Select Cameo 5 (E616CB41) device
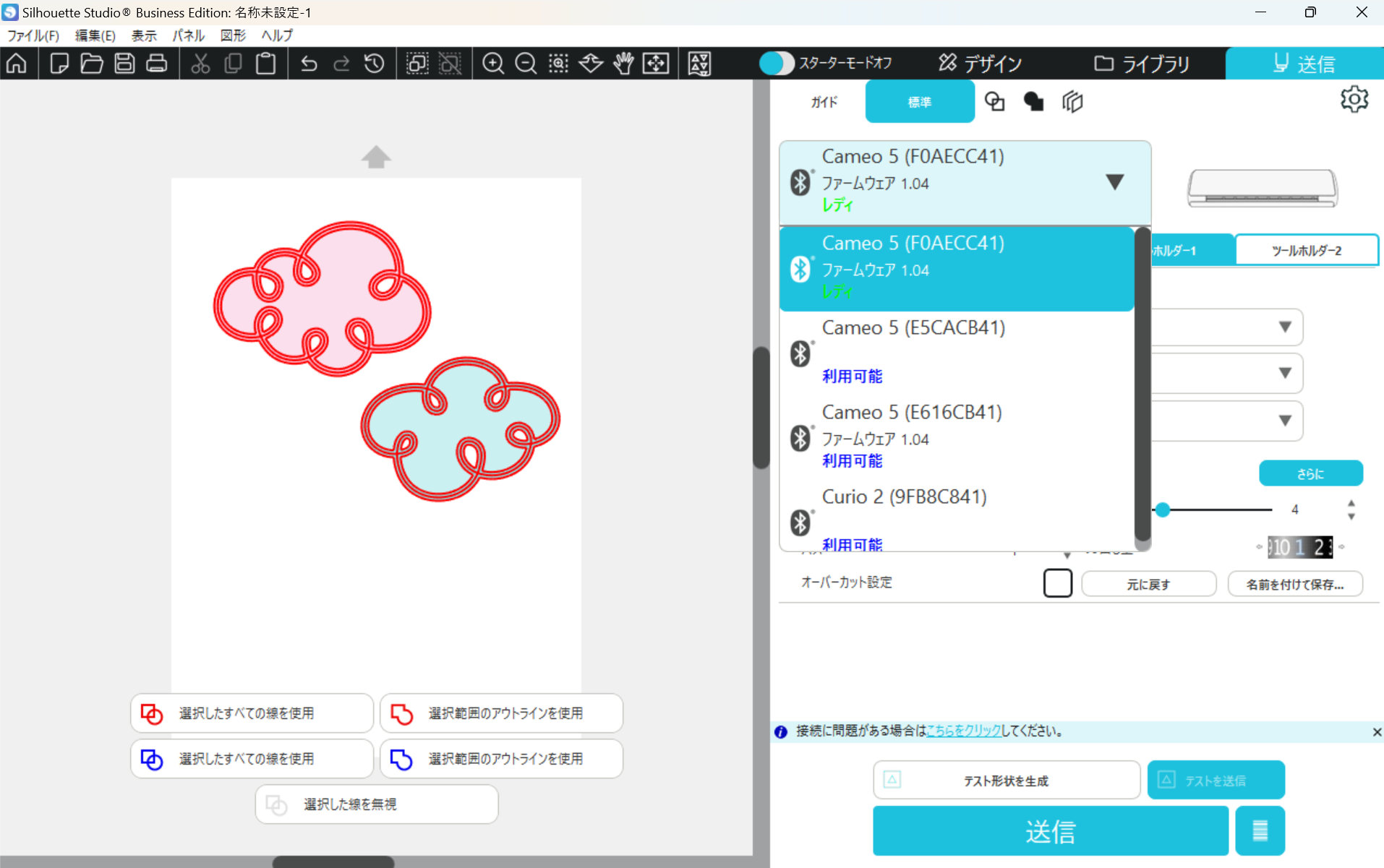 click(956, 437)
